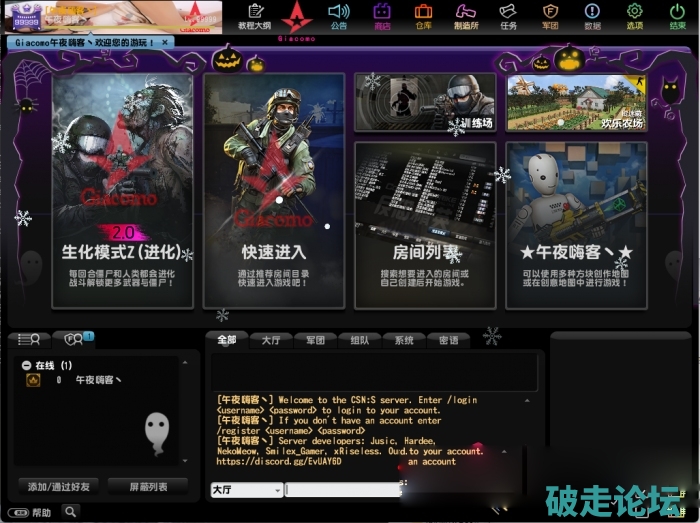Click the 添加/通过好友 button
The width and height of the screenshot is (700, 523).
pos(61,487)
